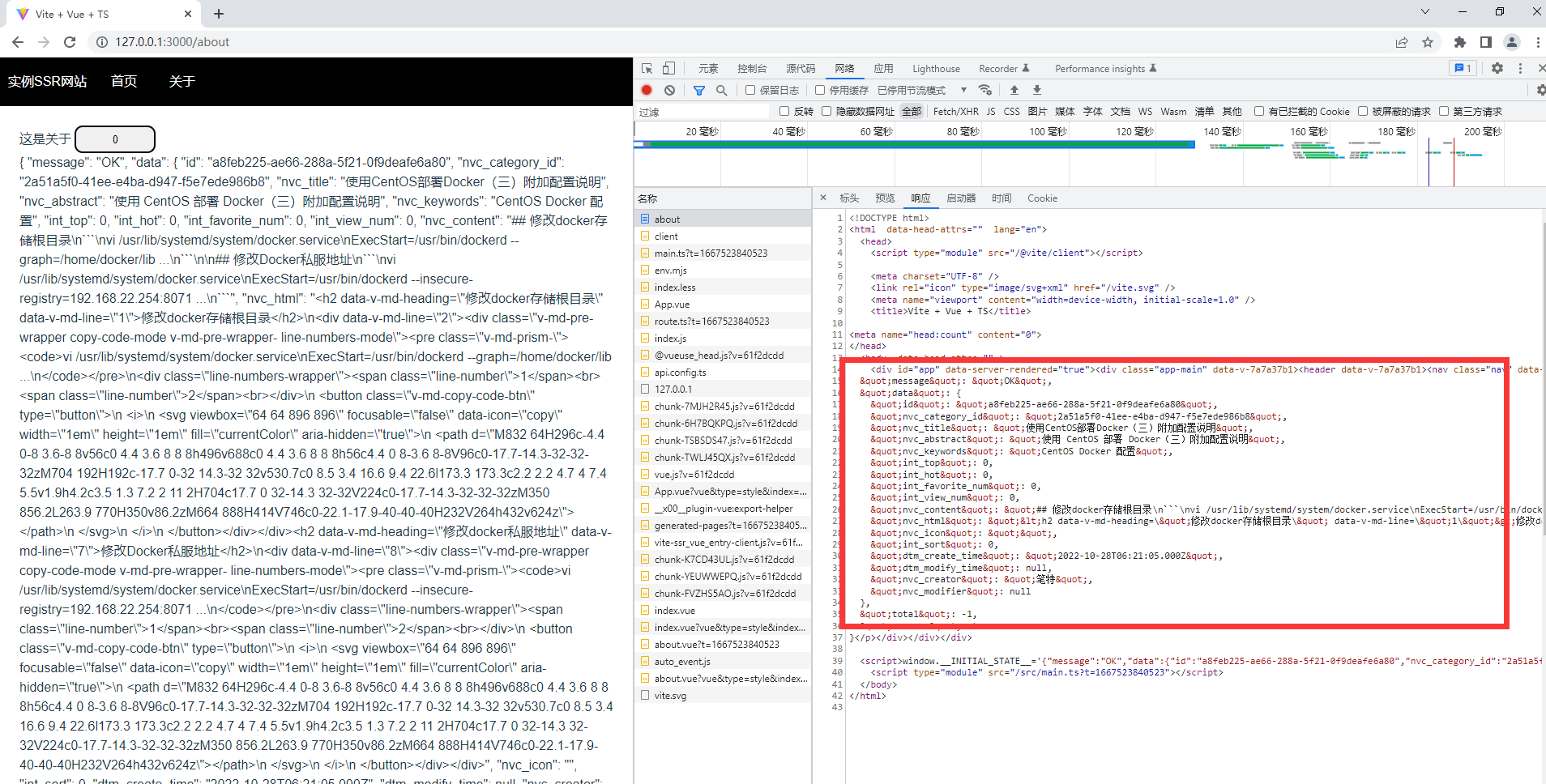Bookmark this page star icon
This screenshot has height=784, width=1546.
coord(1428,42)
